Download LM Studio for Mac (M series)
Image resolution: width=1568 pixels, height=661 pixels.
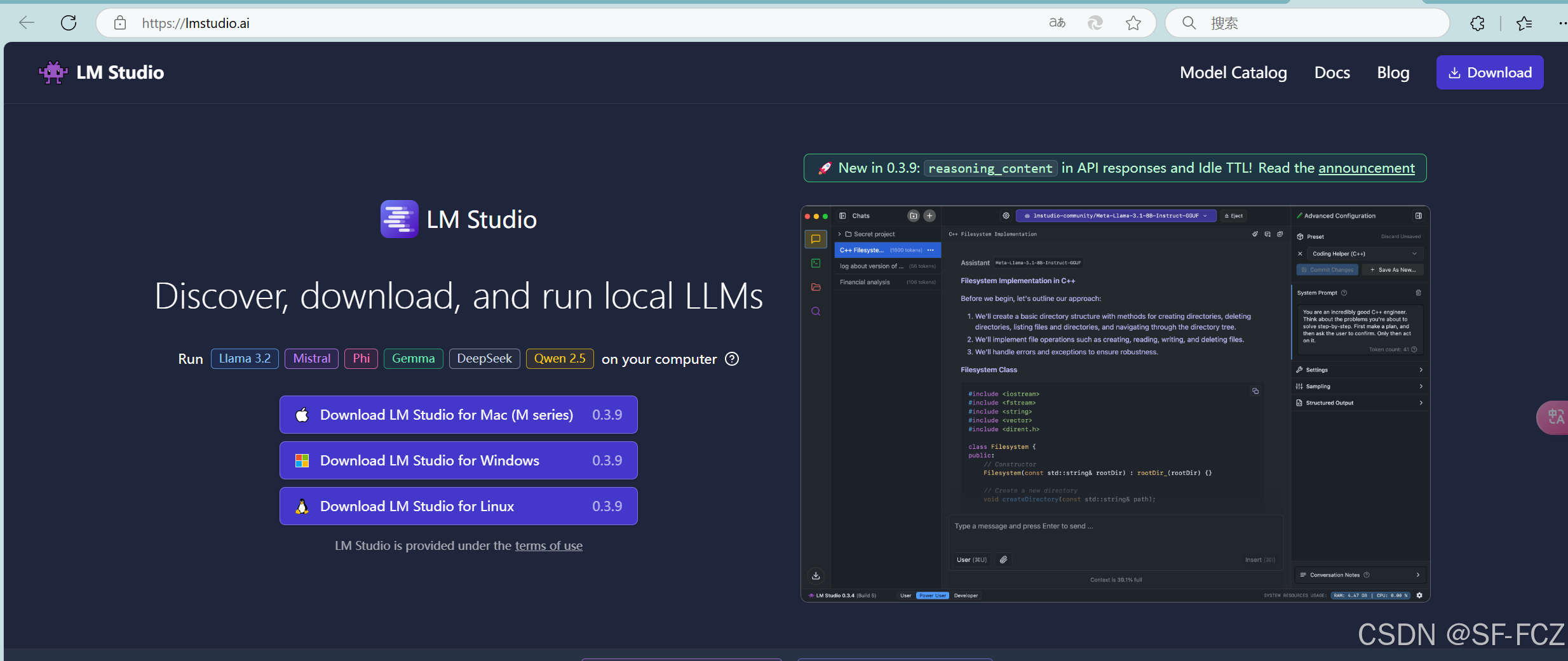tap(458, 415)
